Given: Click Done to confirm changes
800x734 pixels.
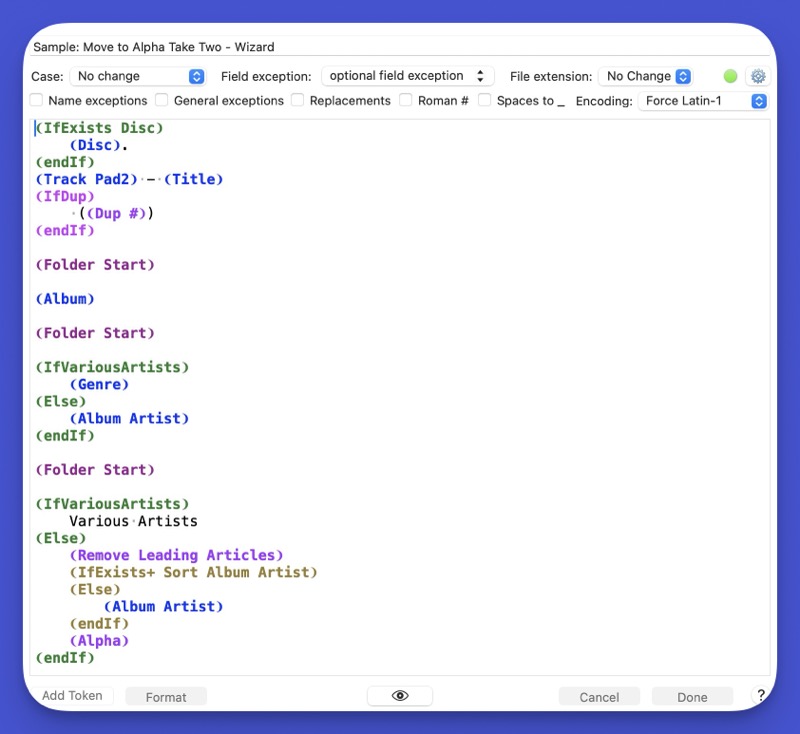Looking at the screenshot, I should click(692, 697).
